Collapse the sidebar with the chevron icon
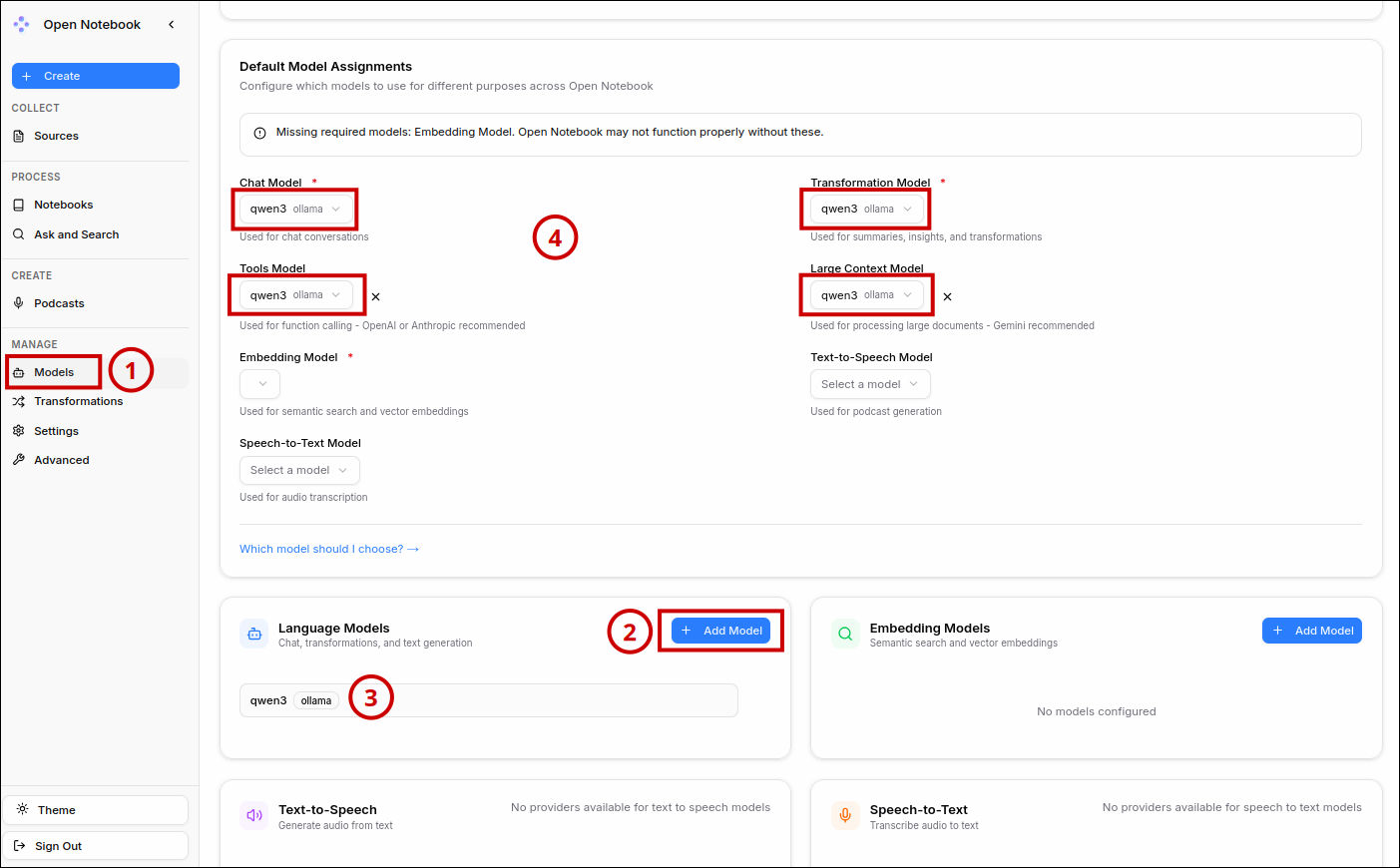 pos(172,25)
